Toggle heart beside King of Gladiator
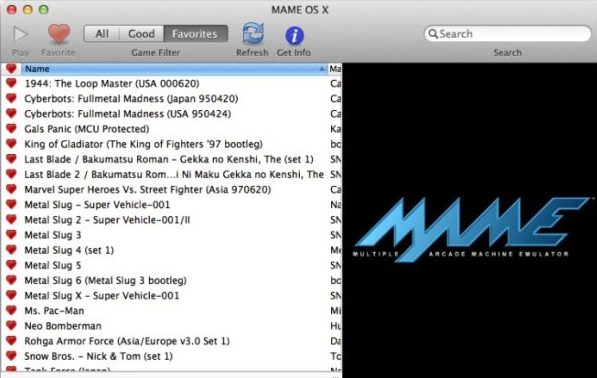This screenshot has width=597, height=378. (x=11, y=144)
